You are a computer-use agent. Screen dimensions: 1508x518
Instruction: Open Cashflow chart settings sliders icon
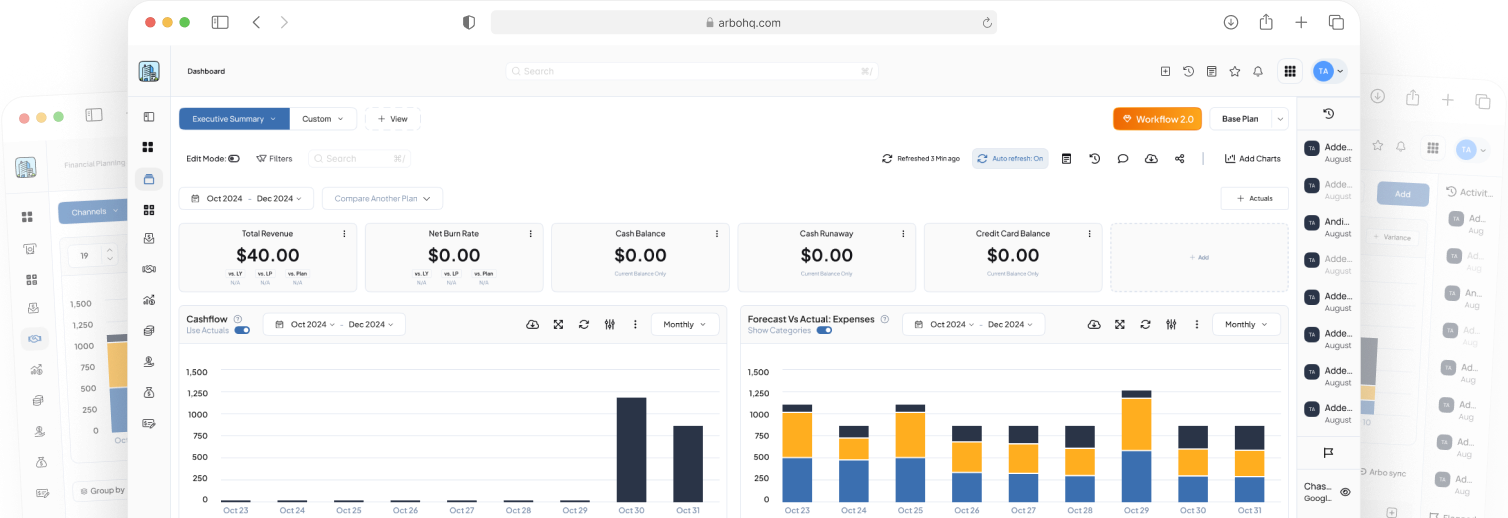tap(609, 324)
